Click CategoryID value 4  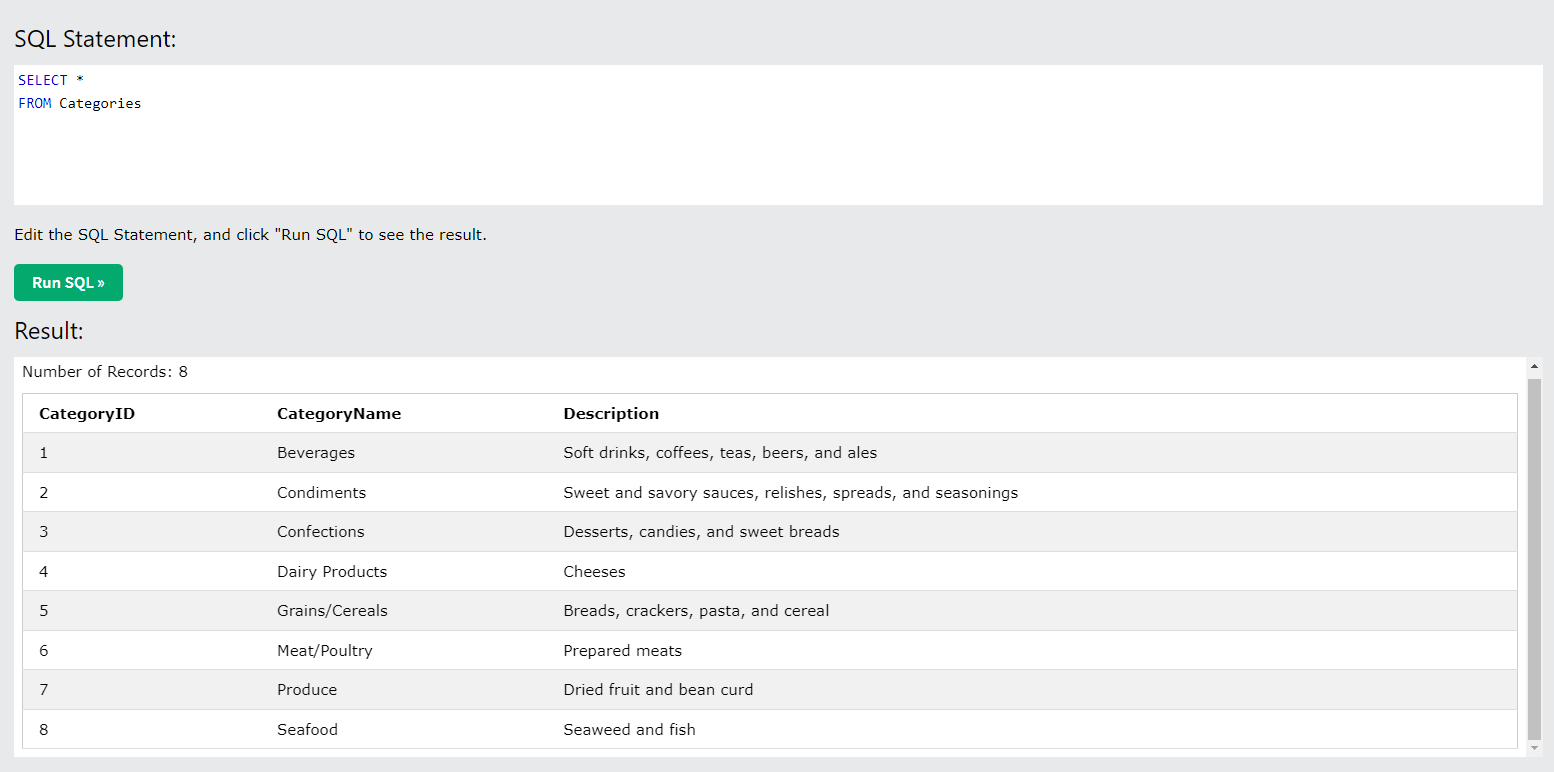44,572
